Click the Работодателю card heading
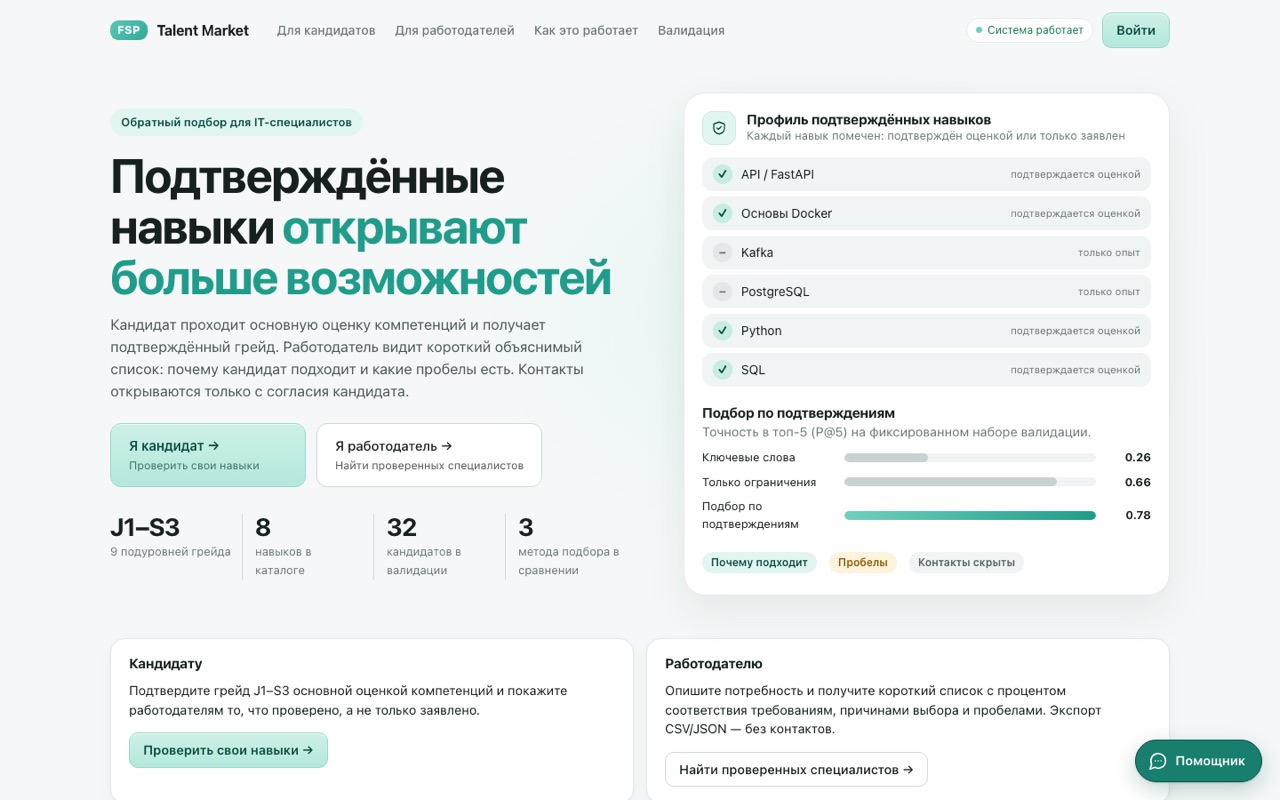The height and width of the screenshot is (800, 1280). click(714, 663)
